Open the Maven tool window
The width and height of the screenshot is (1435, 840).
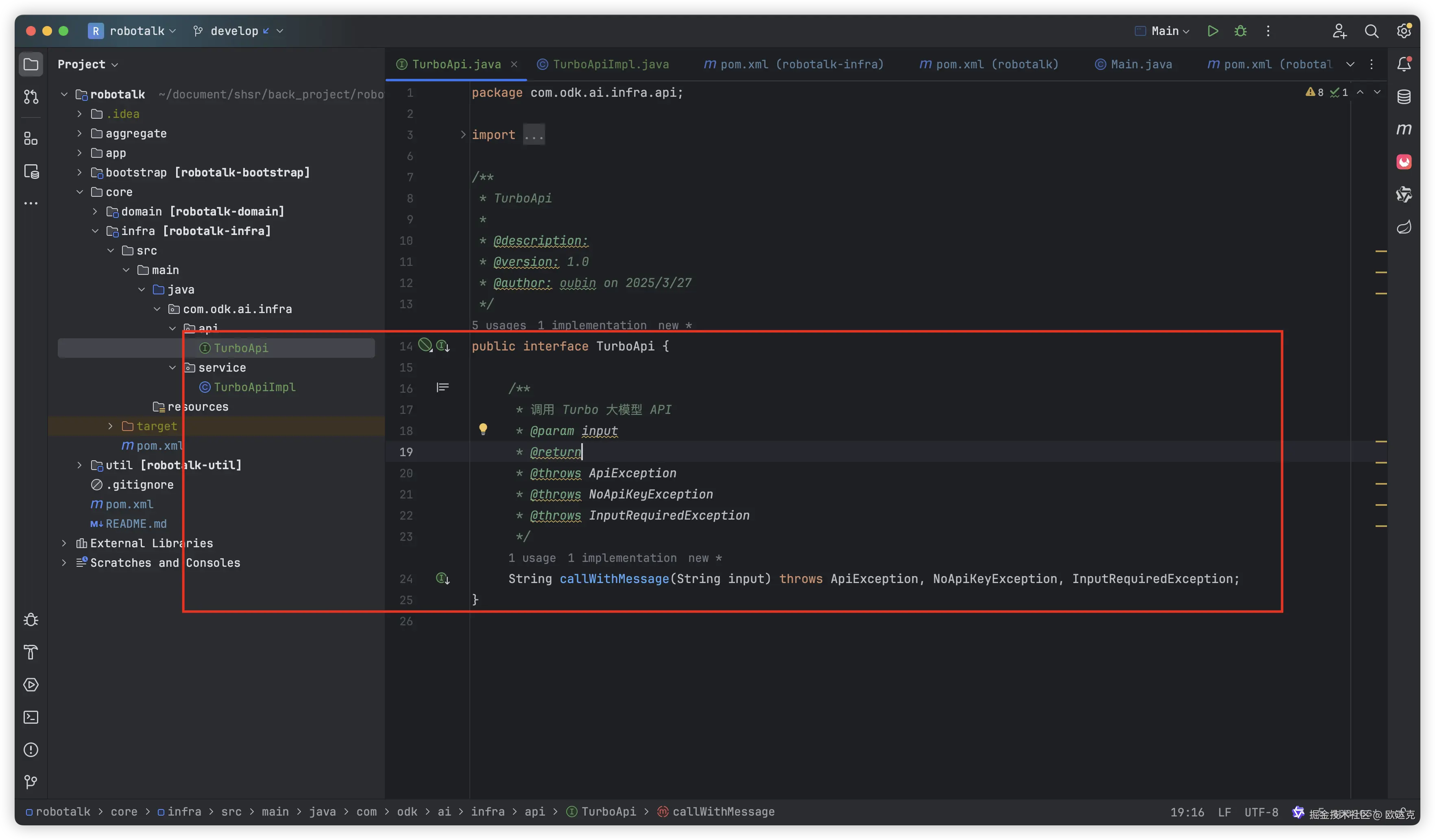1404,129
